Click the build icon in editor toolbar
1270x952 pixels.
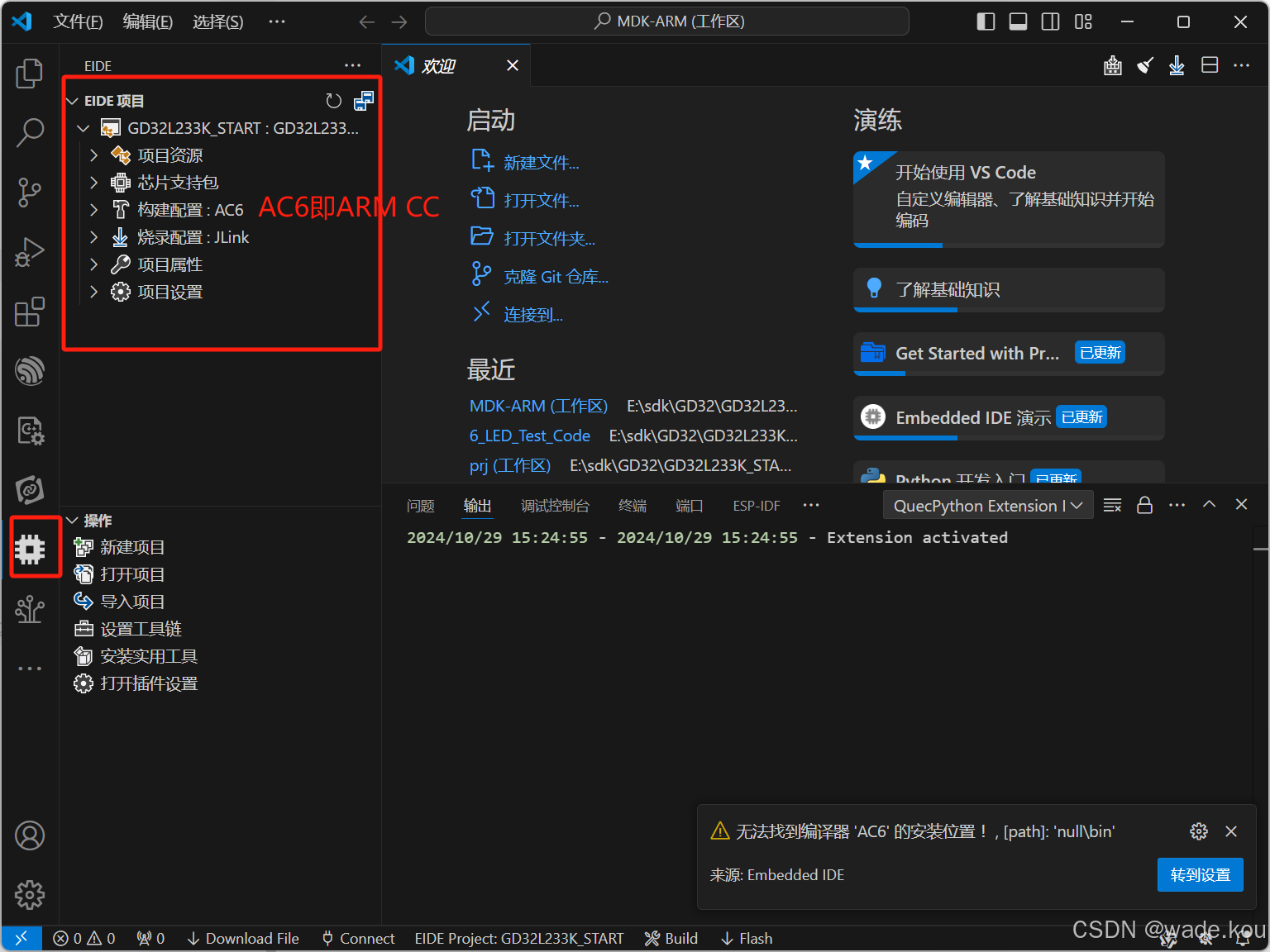(x=1113, y=65)
